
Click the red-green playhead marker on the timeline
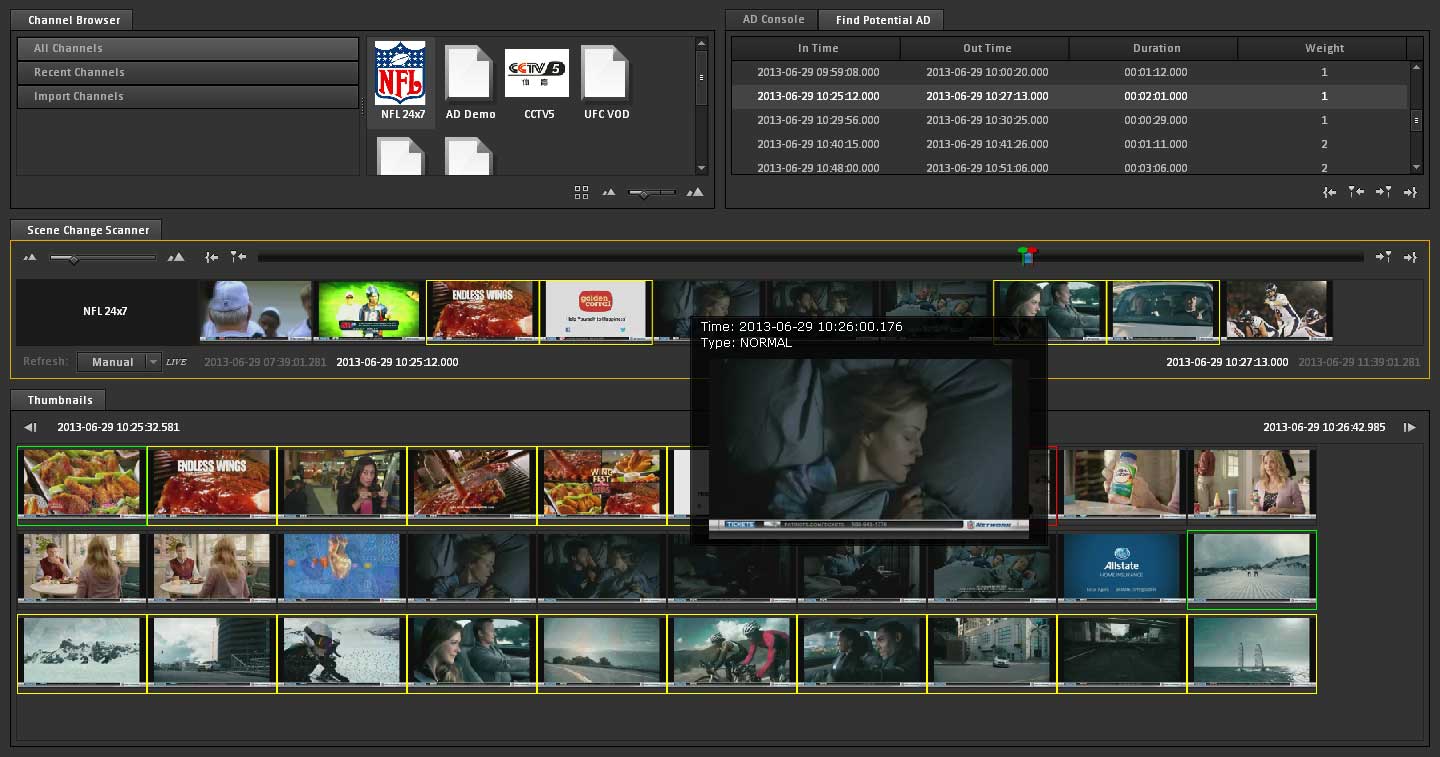click(1027, 256)
